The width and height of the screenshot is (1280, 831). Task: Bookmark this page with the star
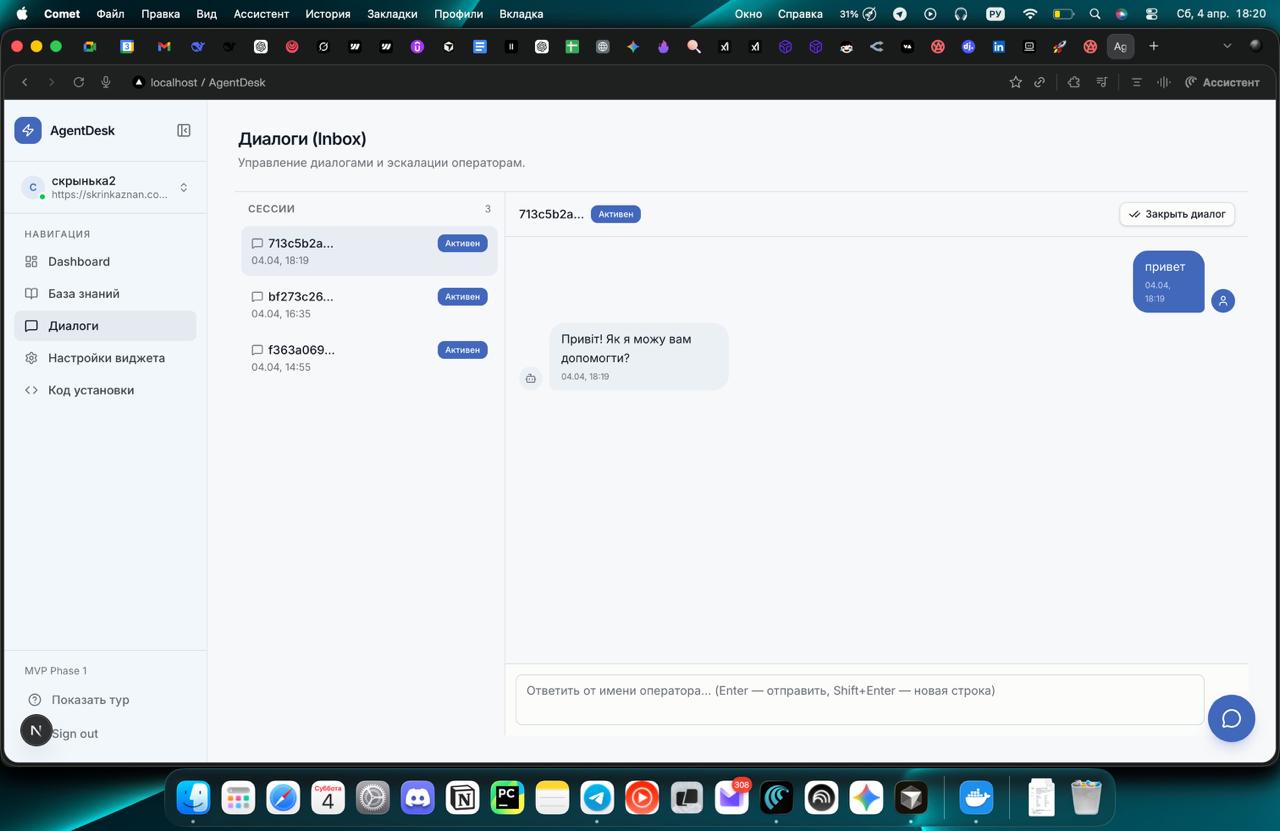tap(1015, 82)
